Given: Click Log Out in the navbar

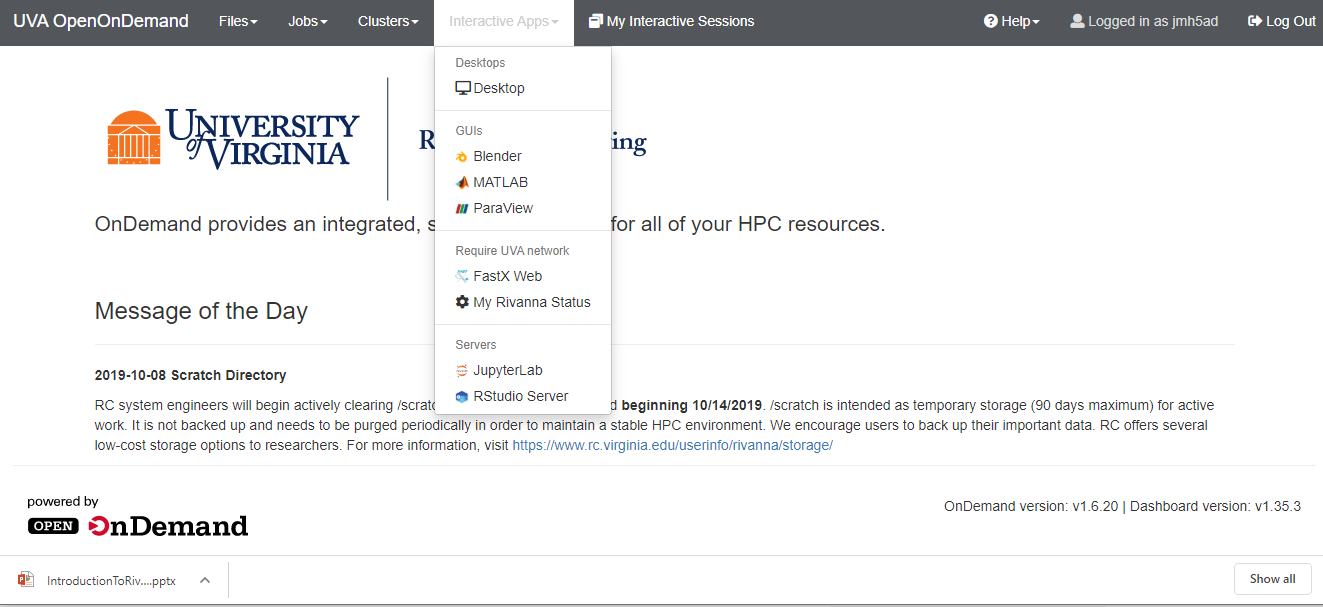Looking at the screenshot, I should click(x=1282, y=21).
